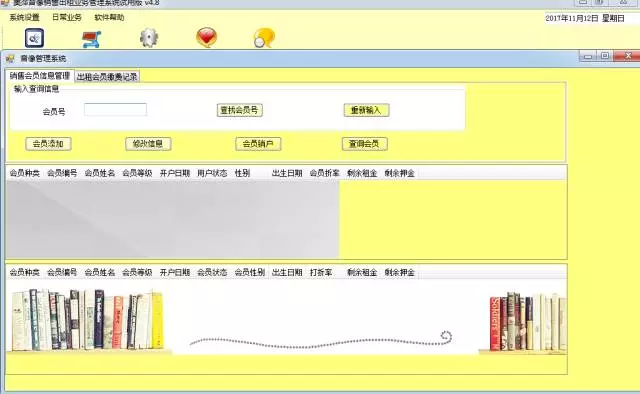Click the 打折率 column header in lower table
The width and height of the screenshot is (640, 394).
pos(321,272)
